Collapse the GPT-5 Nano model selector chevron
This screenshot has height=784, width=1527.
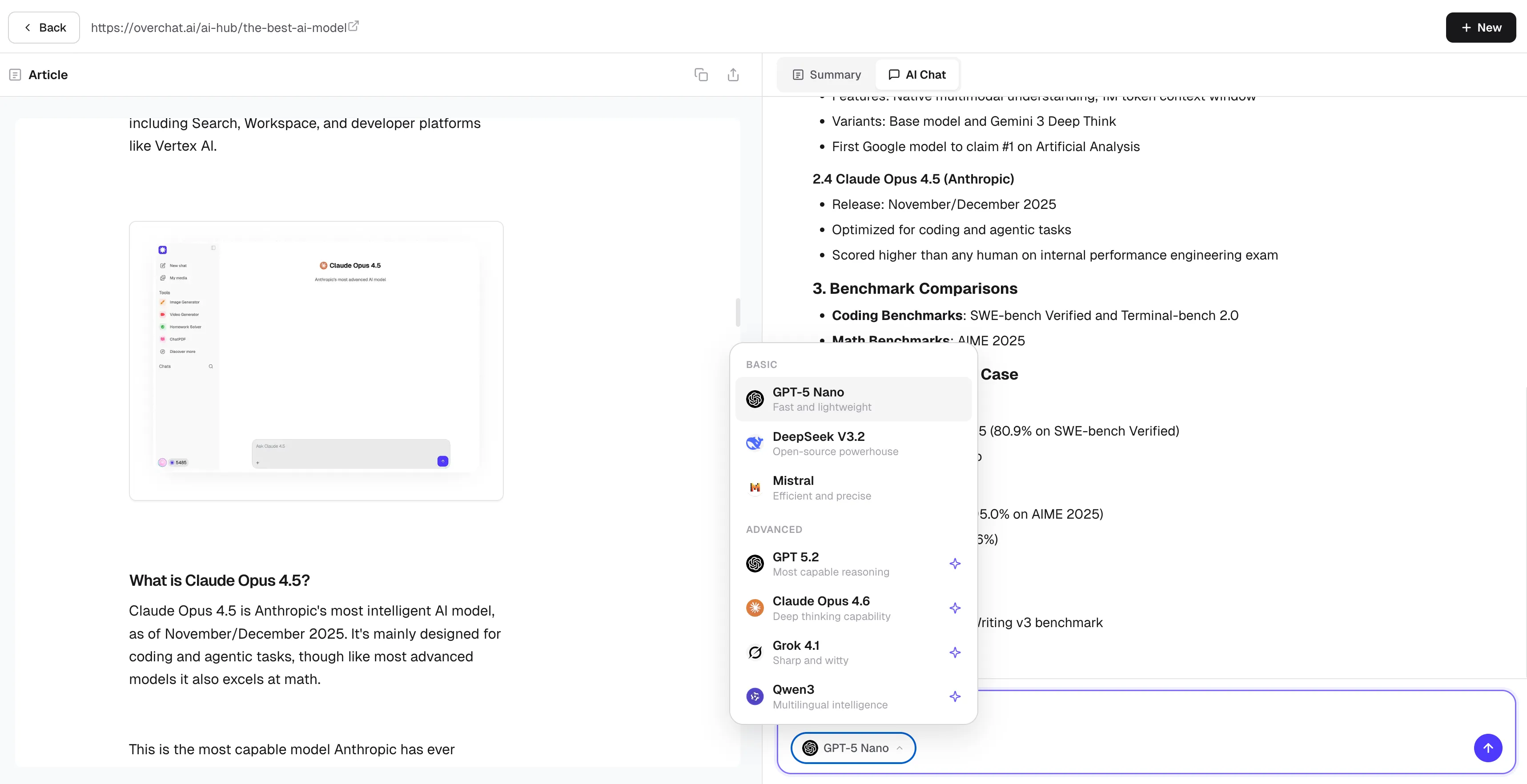click(900, 748)
